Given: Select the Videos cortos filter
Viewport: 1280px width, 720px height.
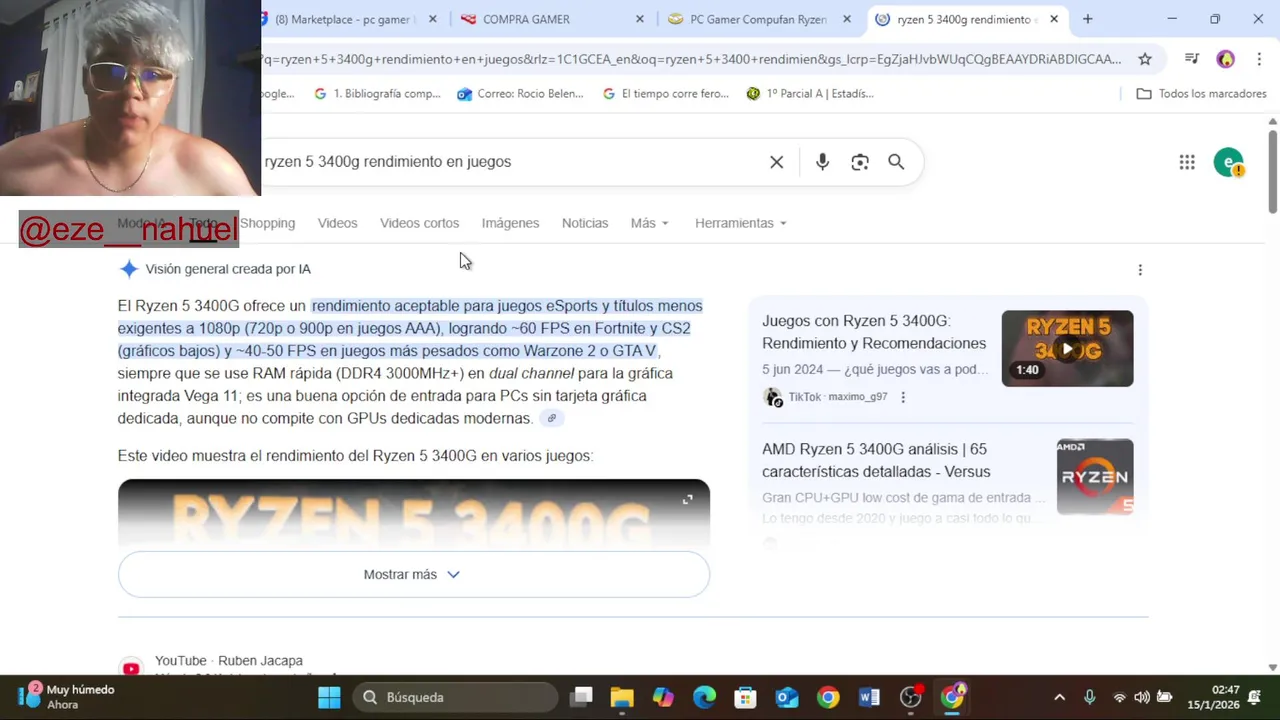Looking at the screenshot, I should coord(419,223).
